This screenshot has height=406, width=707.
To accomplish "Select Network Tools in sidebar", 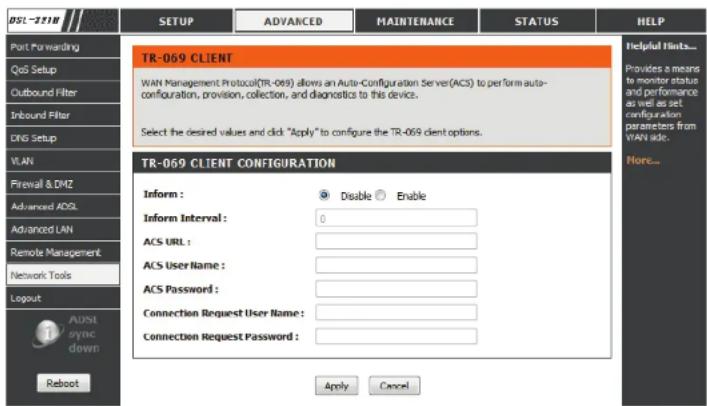I will (63, 275).
